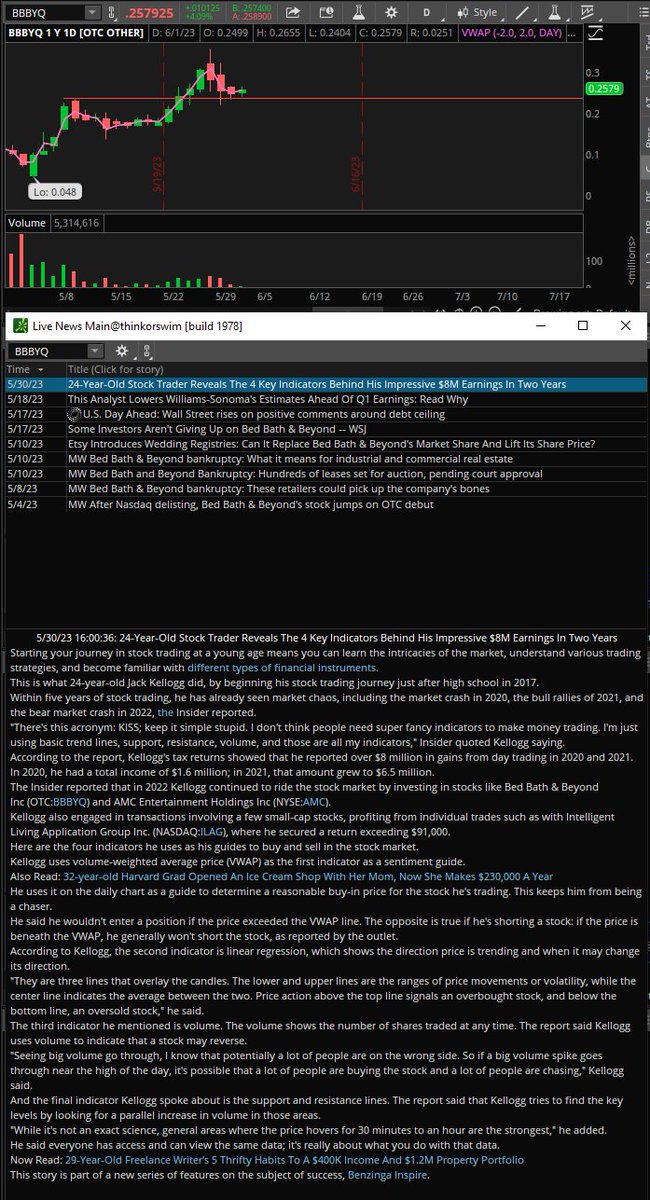Viewport: 650px width, 1200px height.
Task: Open the drawing tools line icon
Action: pyautogui.click(x=523, y=13)
